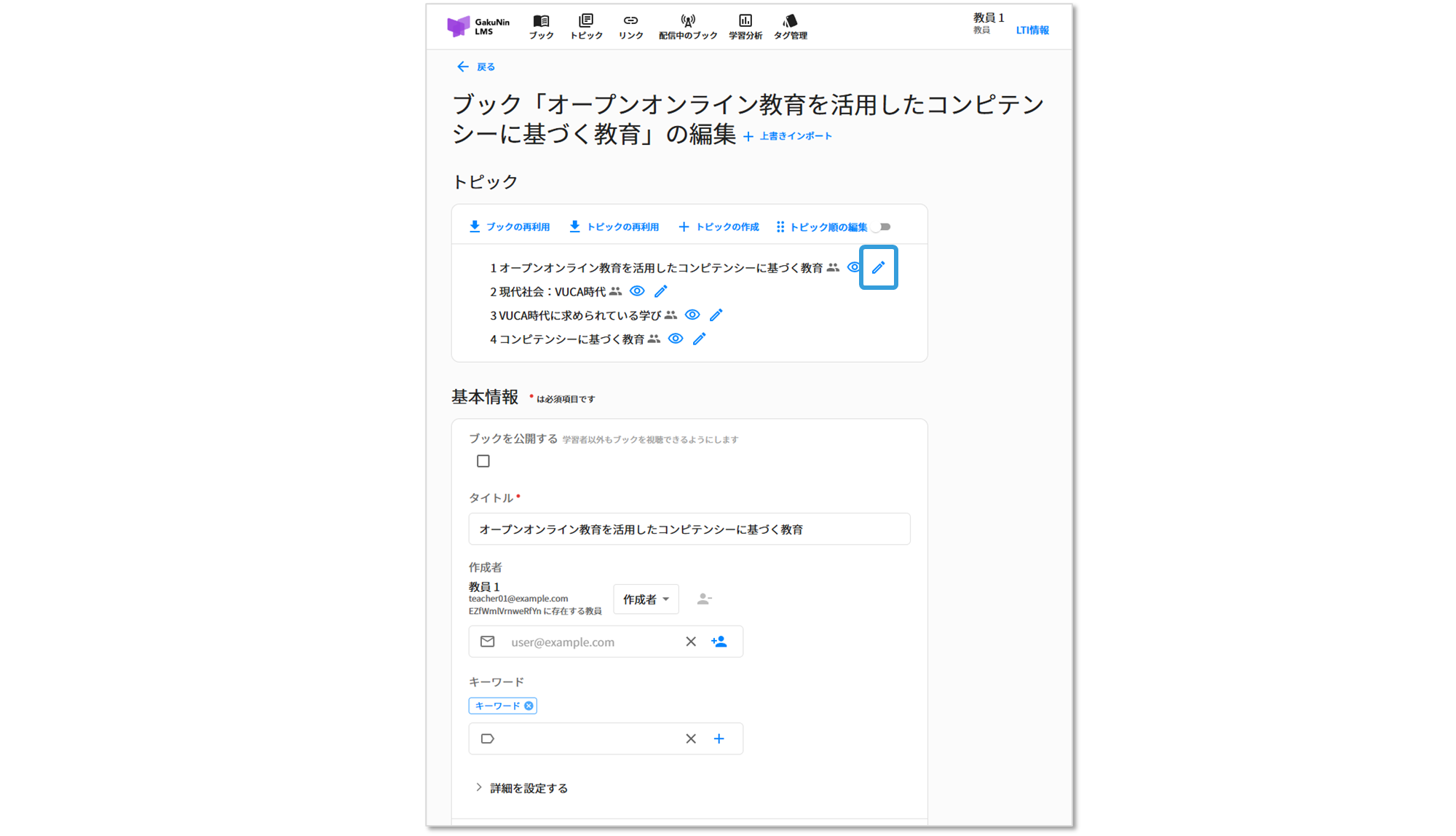The image size is (1456, 836).
Task: Expand 詳細を設定する section
Action: [521, 788]
